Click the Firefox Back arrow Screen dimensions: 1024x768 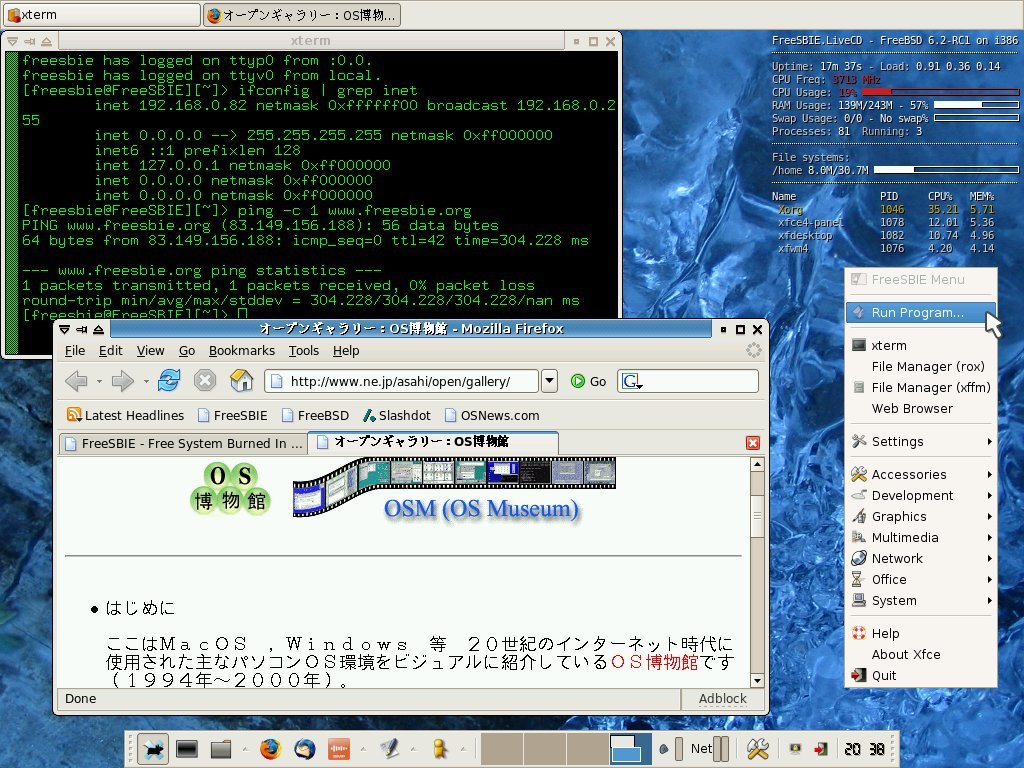[x=76, y=380]
